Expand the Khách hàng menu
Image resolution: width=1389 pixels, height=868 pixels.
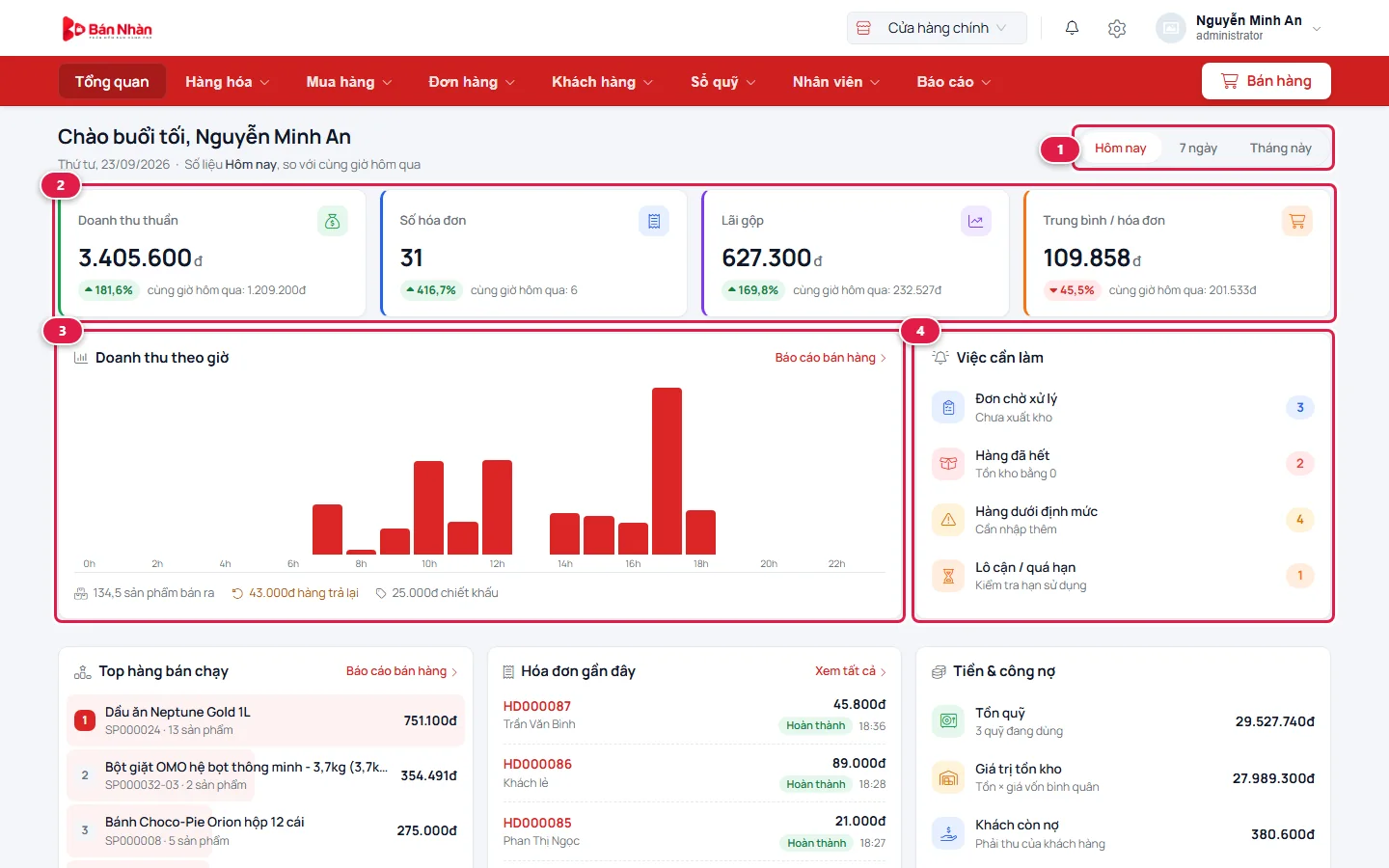pyautogui.click(x=602, y=82)
